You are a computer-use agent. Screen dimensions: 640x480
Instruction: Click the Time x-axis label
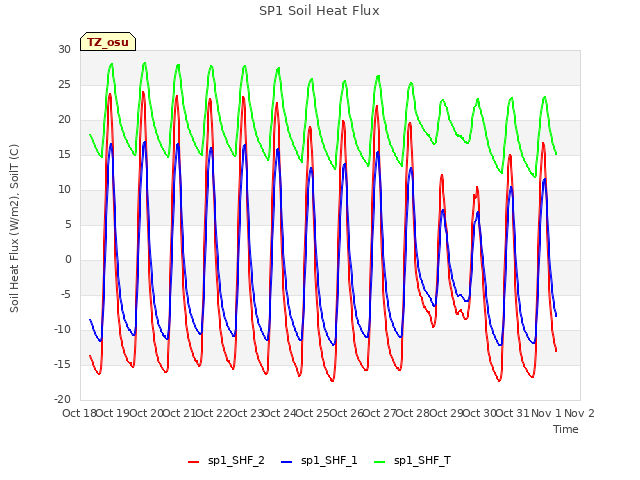(566, 429)
